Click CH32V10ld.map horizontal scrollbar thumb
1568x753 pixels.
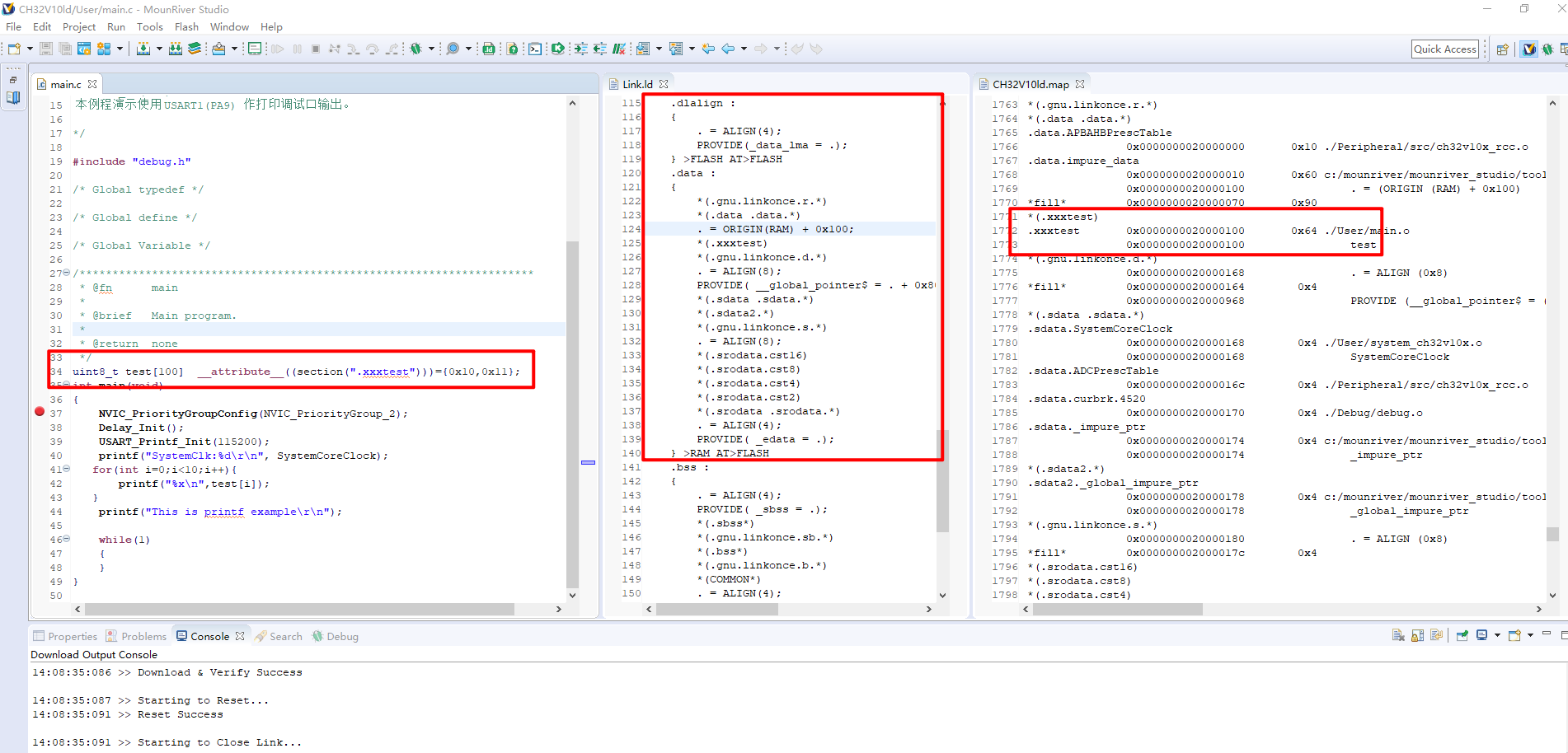point(1117,610)
